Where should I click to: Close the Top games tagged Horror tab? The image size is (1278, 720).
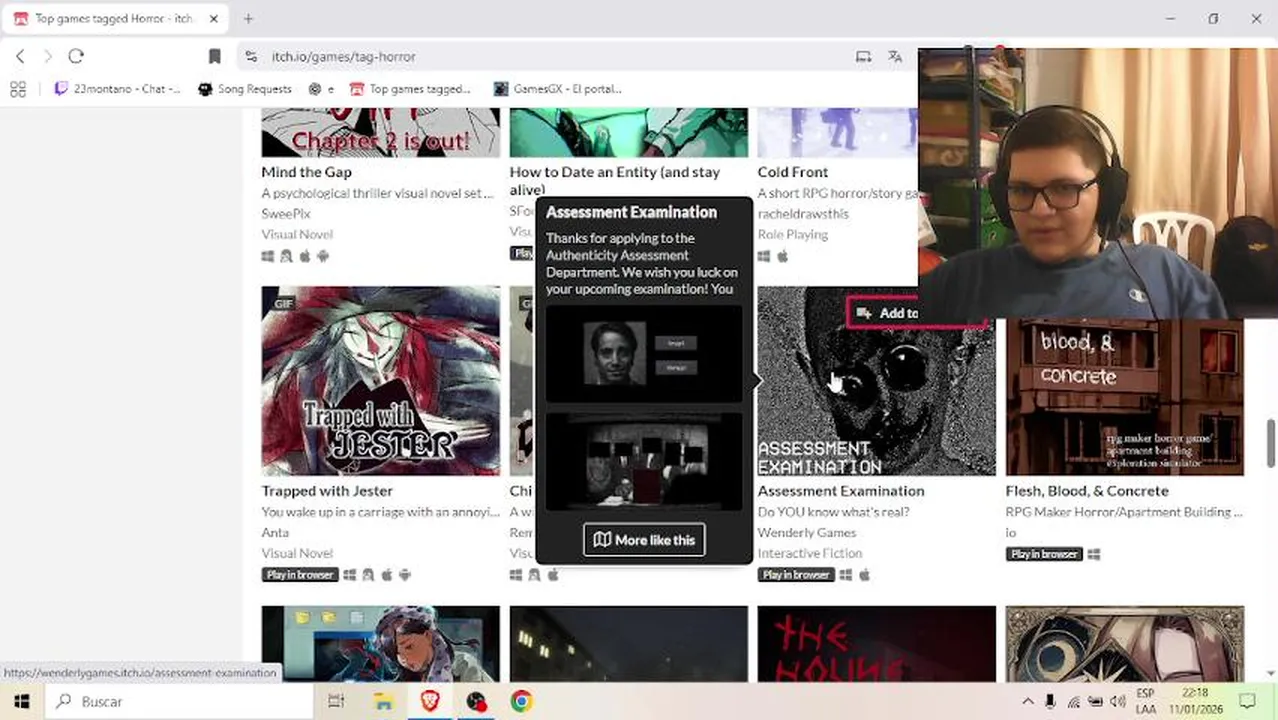tap(213, 18)
